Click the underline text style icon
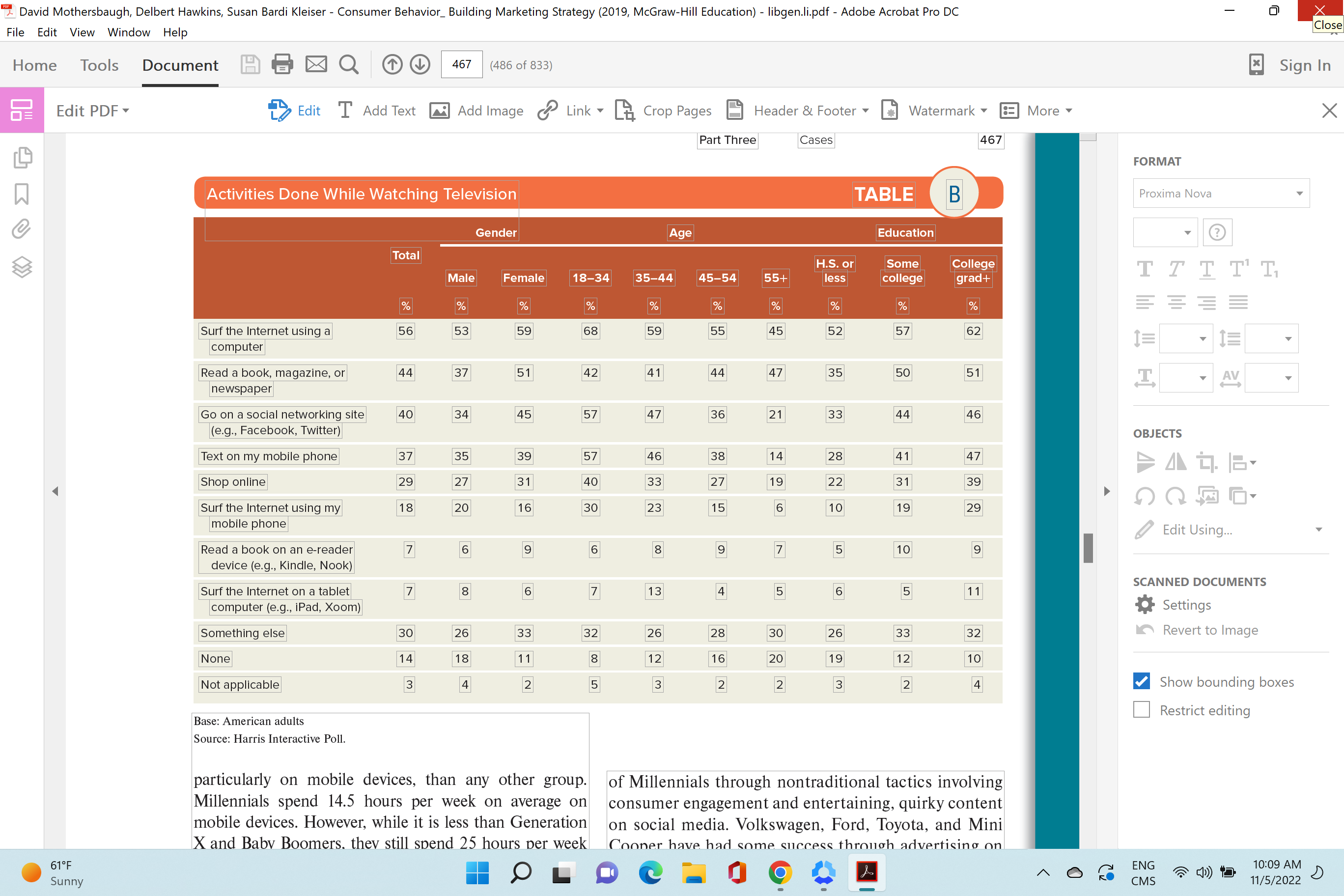This screenshot has height=896, width=1344. (x=1207, y=269)
